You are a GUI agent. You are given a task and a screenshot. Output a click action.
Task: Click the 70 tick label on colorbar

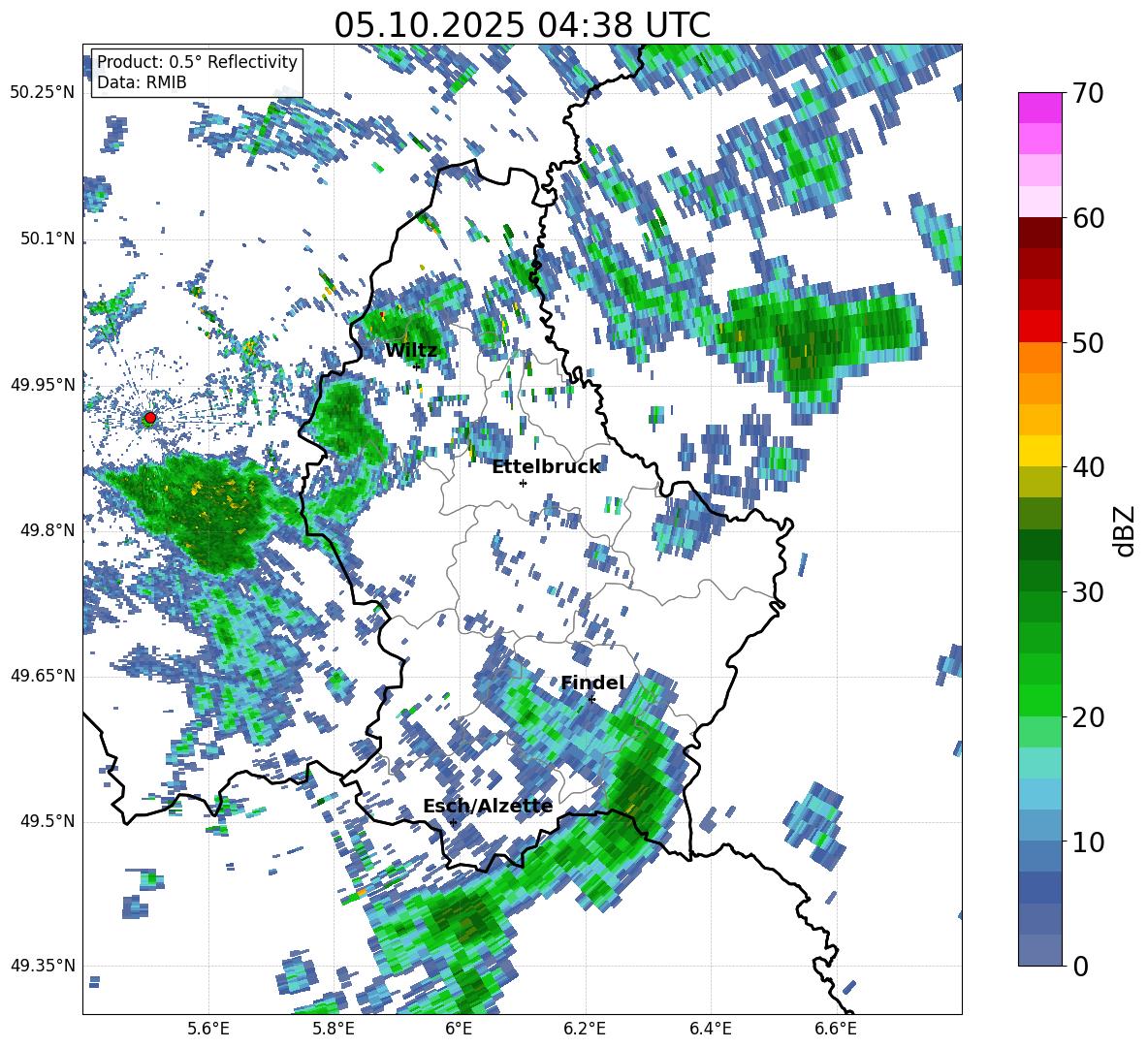tap(1088, 94)
